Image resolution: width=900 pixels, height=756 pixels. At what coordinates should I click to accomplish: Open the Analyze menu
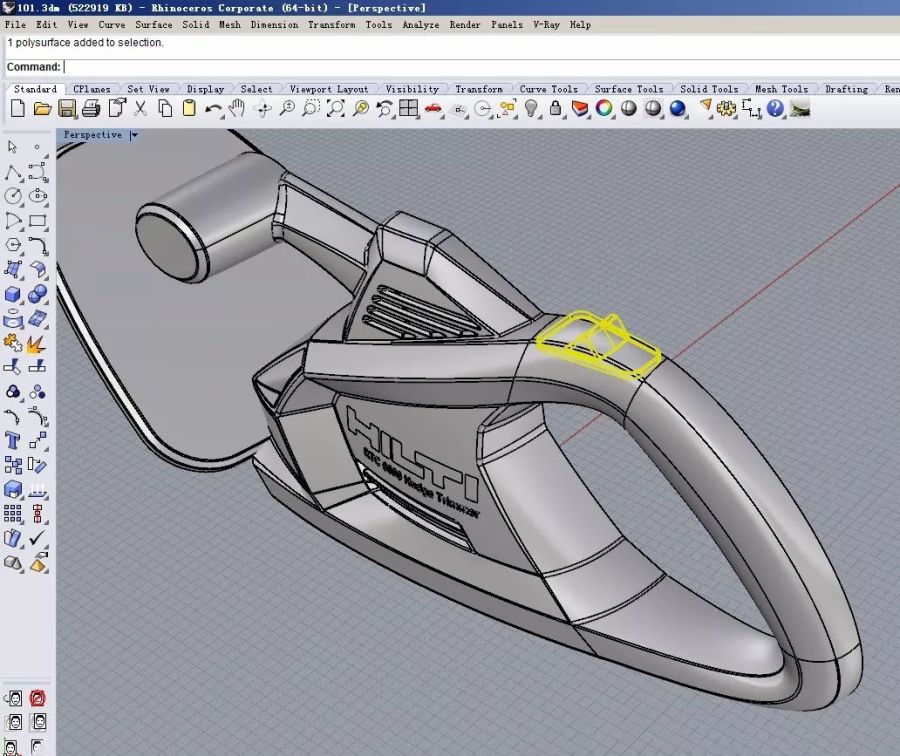tap(420, 24)
